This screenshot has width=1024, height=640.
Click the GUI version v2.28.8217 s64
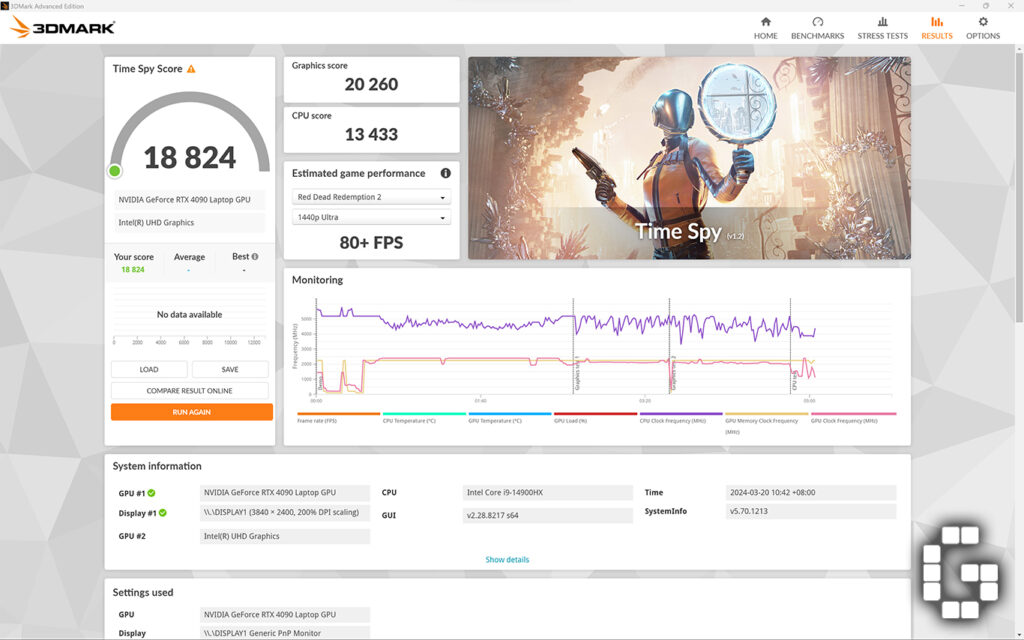click(x=547, y=515)
